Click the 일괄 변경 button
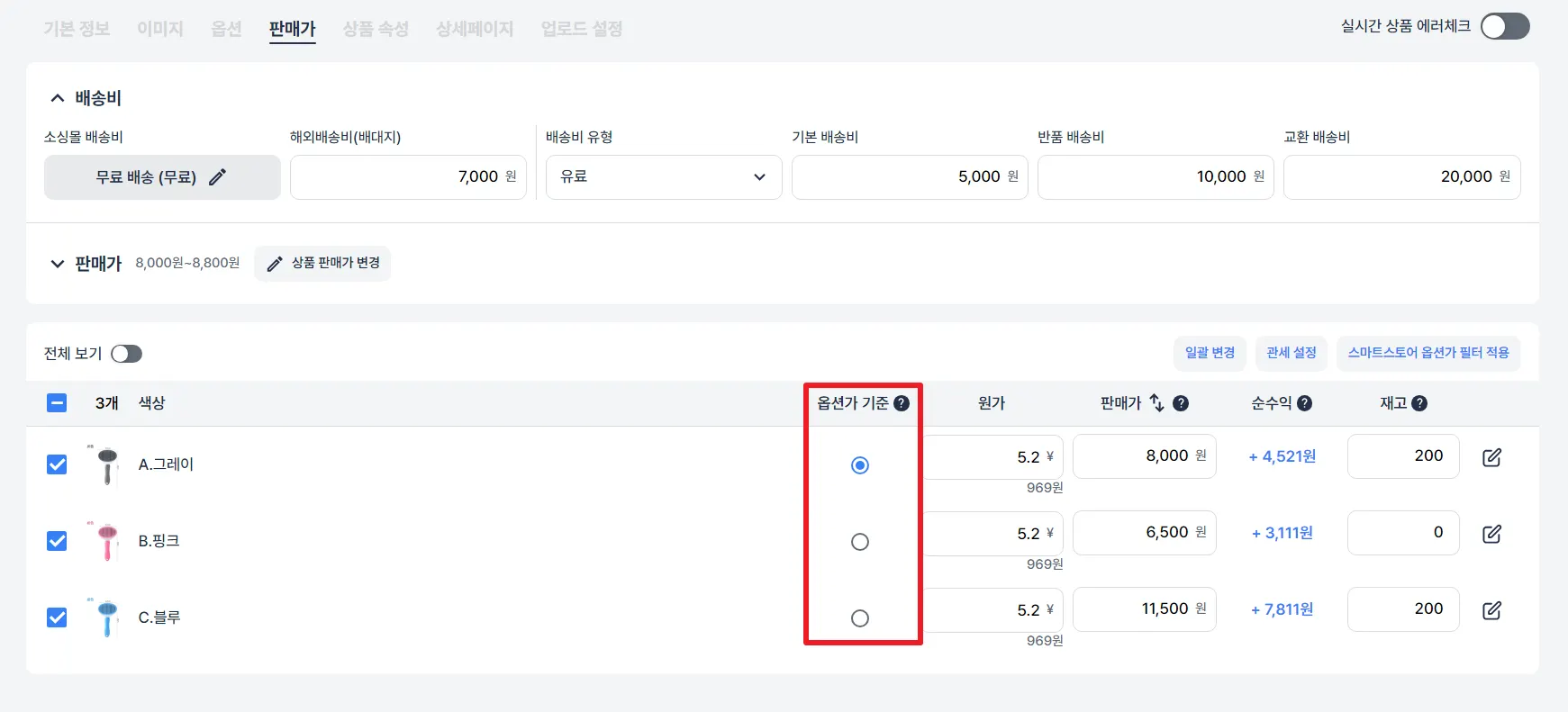This screenshot has width=1568, height=712. 1210,353
